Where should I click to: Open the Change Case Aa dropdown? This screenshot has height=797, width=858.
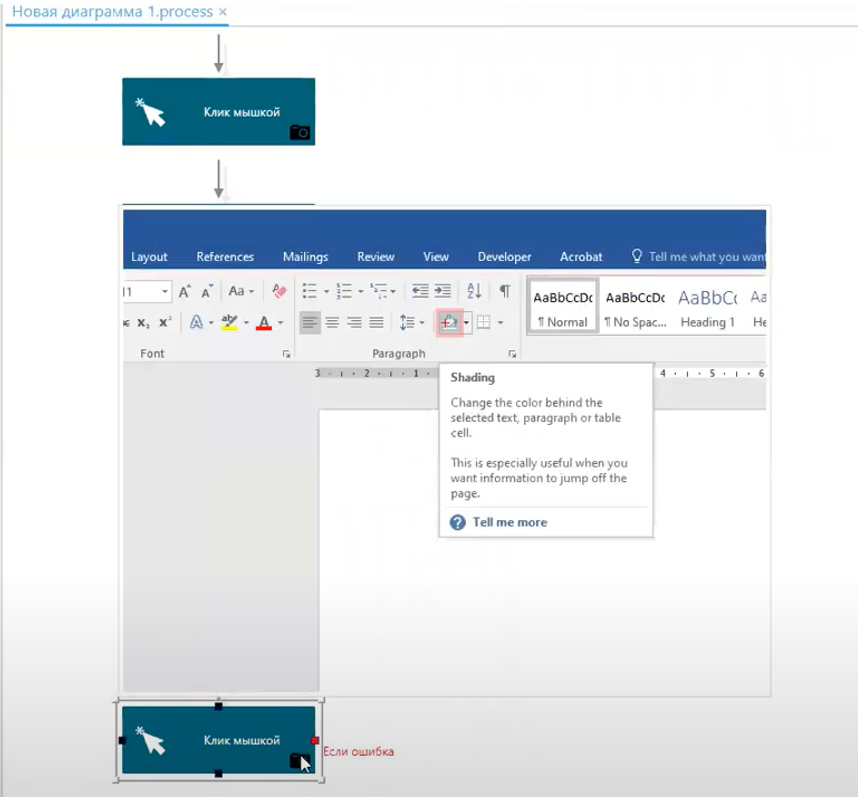point(241,292)
